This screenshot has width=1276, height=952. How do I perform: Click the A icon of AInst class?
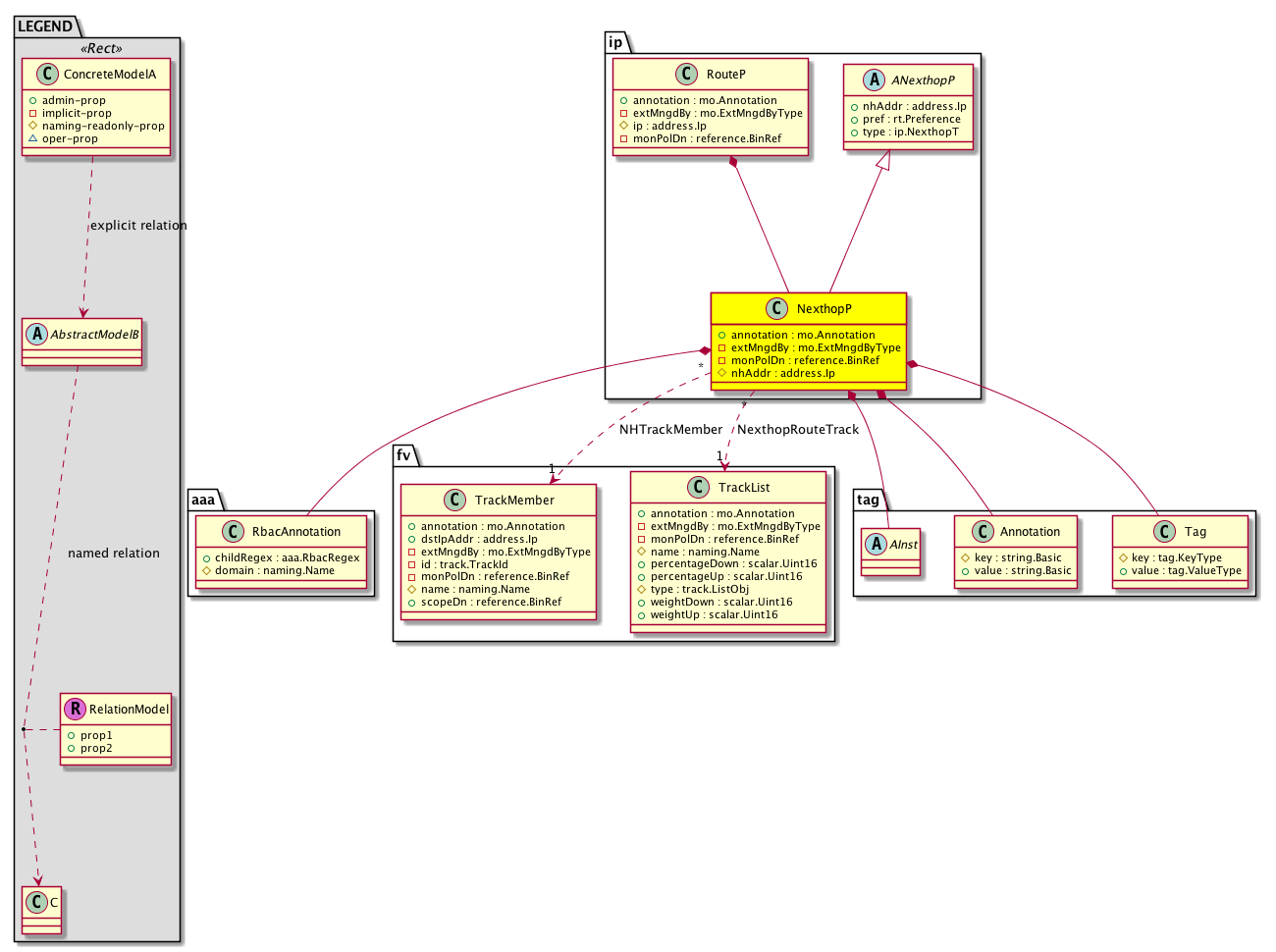(876, 544)
